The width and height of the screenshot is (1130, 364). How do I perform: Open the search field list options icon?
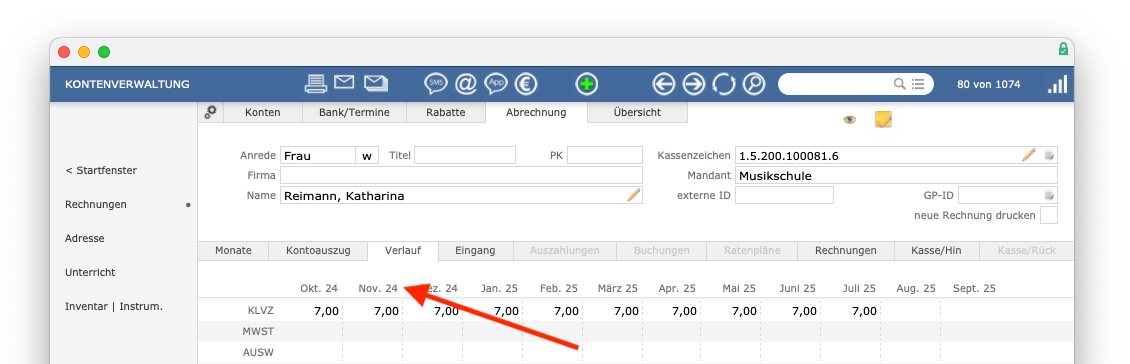click(917, 84)
